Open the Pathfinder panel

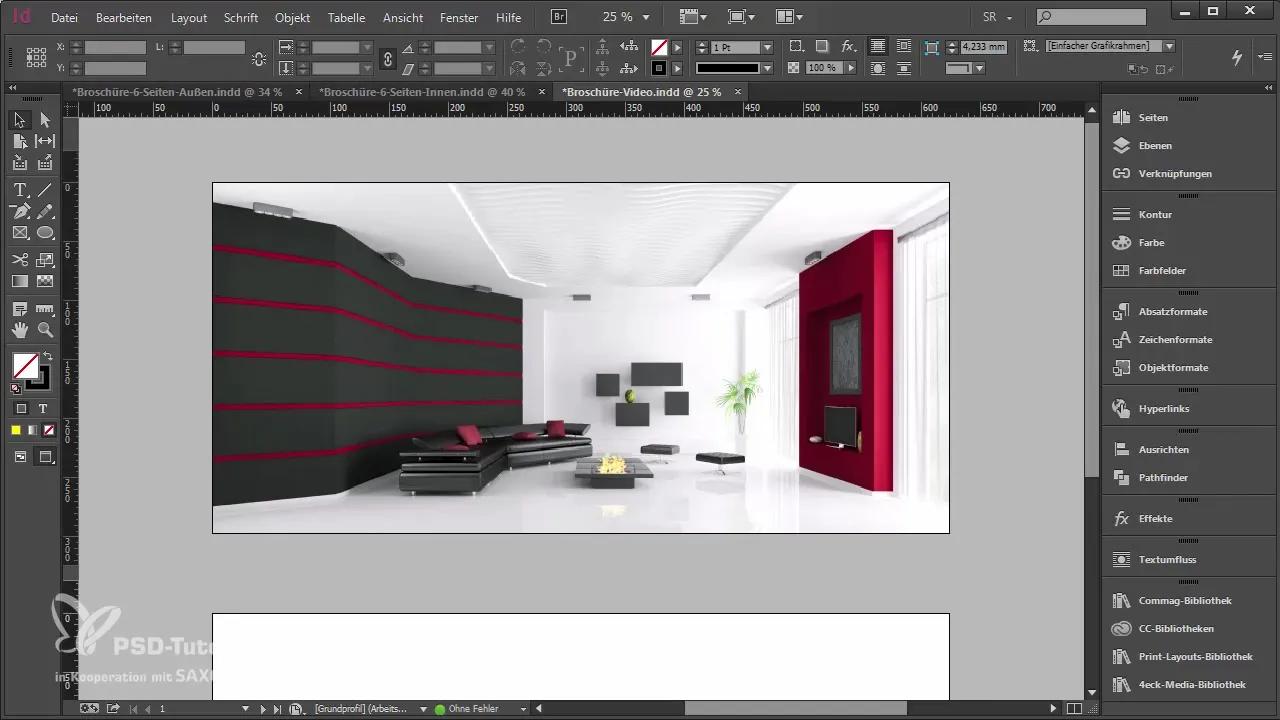click(1163, 477)
